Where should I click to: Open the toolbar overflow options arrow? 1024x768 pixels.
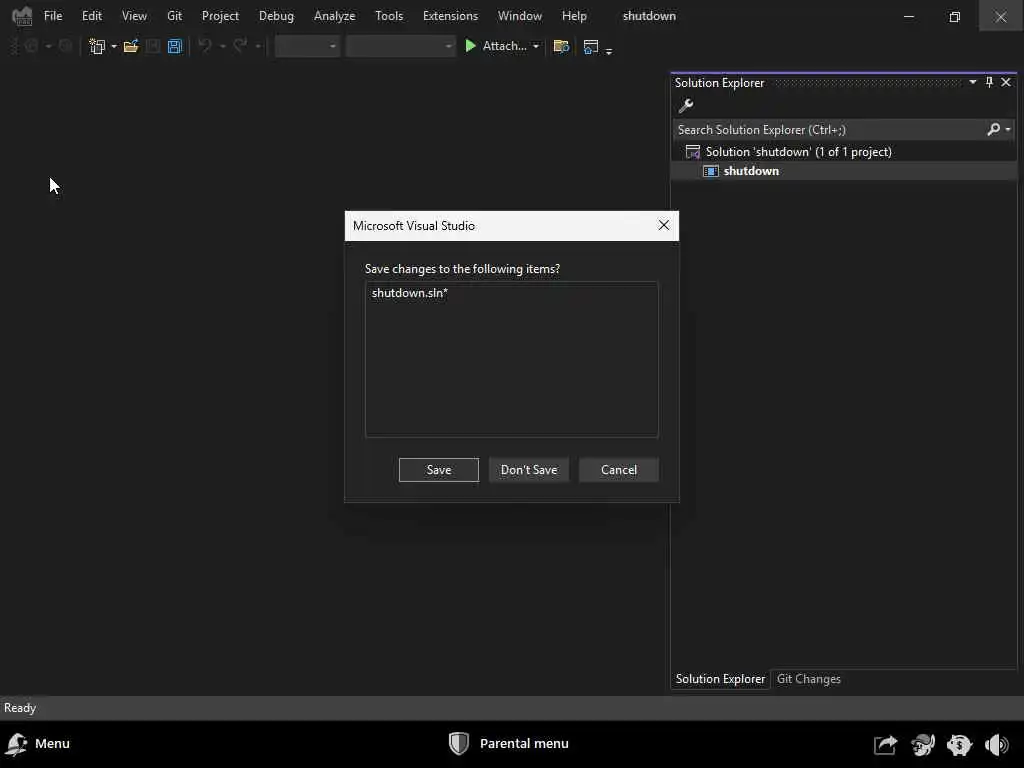(x=609, y=50)
